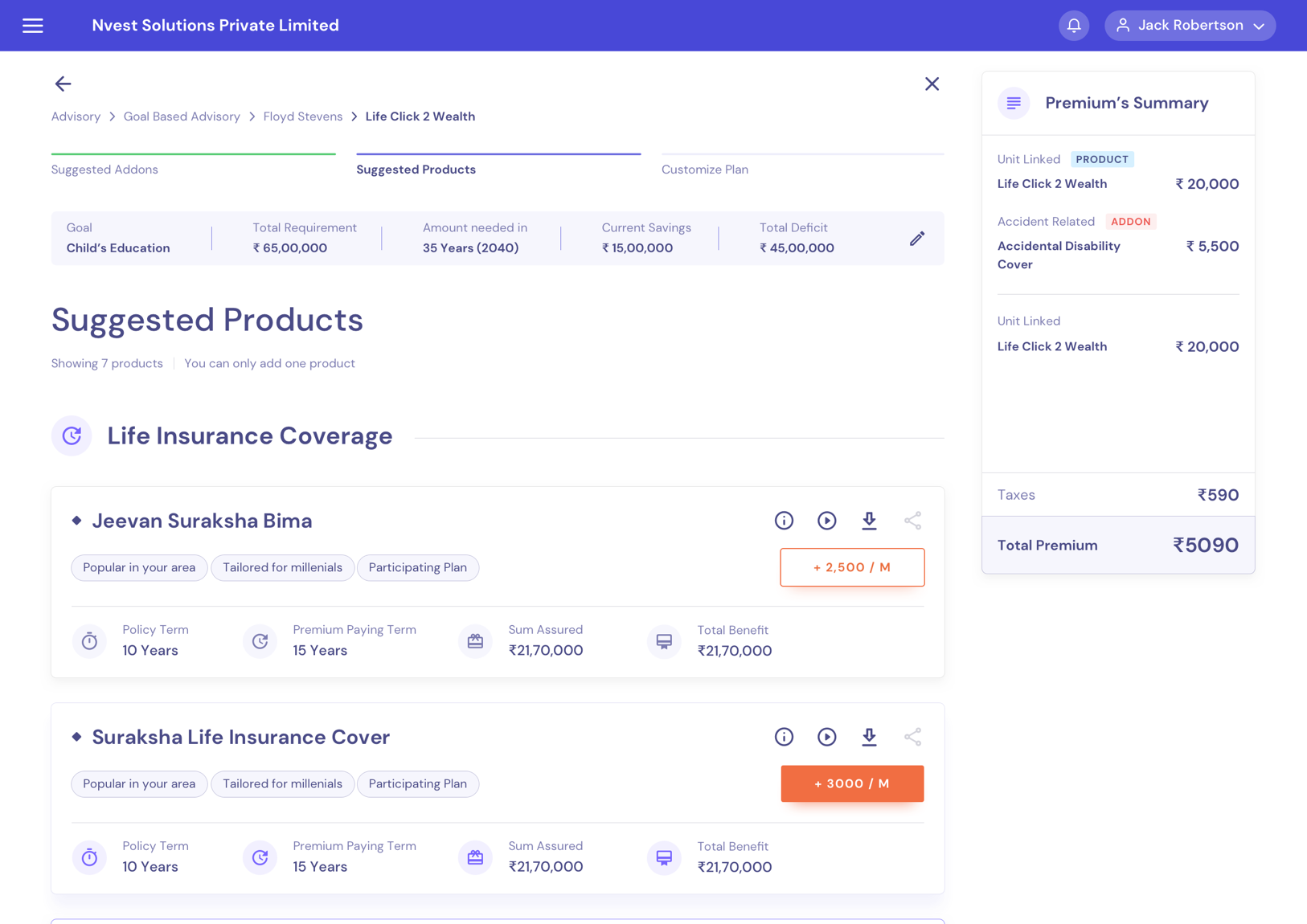Expand the Jack Robertson user dropdown
Image resolution: width=1307 pixels, height=924 pixels.
1190,26
